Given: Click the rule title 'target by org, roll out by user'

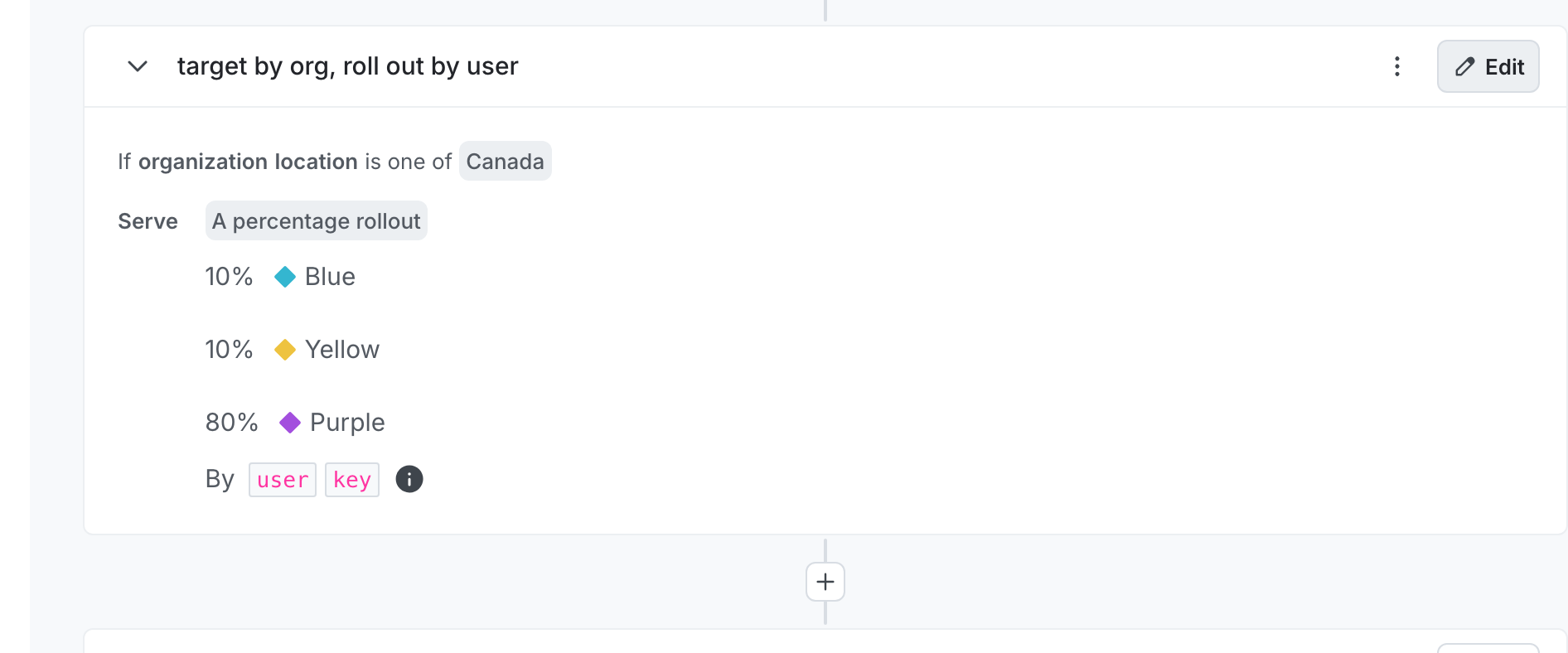Looking at the screenshot, I should [347, 66].
